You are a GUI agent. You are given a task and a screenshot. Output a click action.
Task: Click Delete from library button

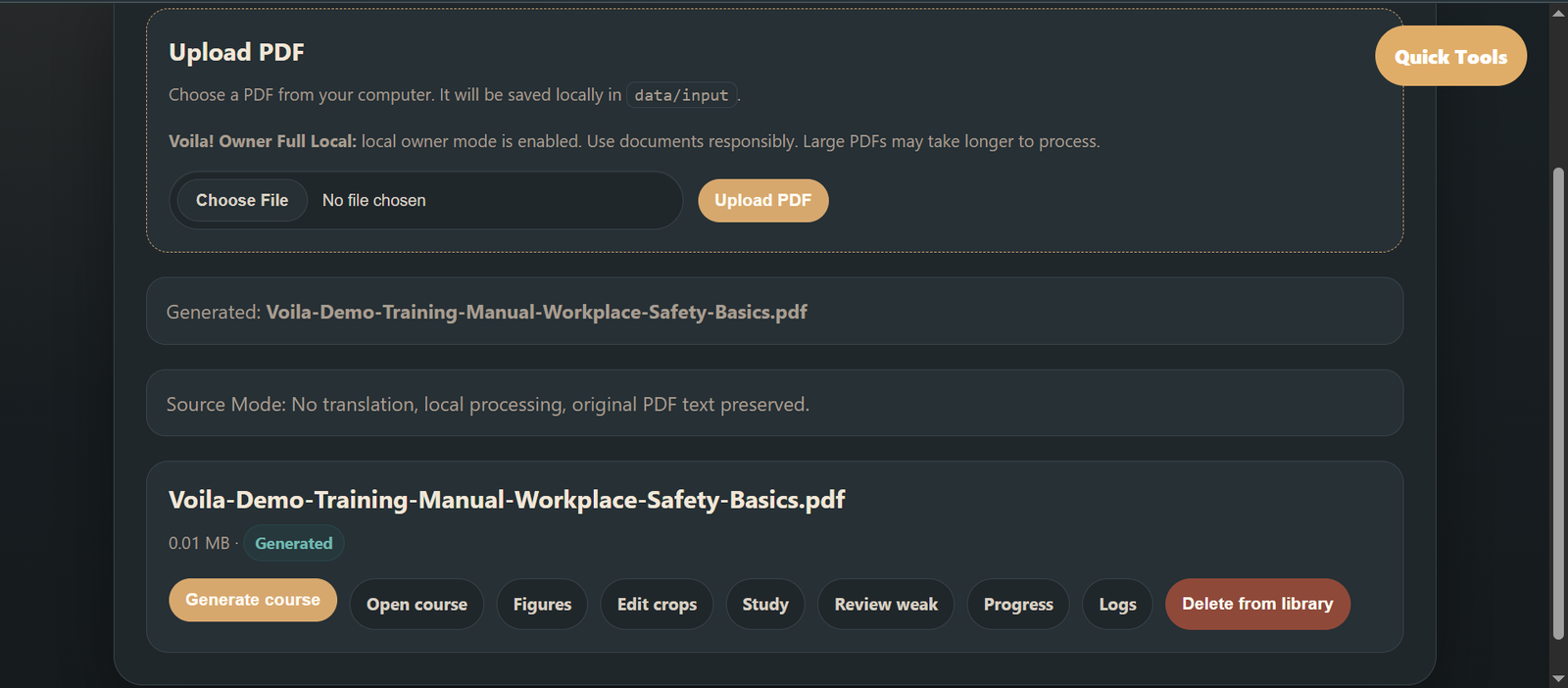pyautogui.click(x=1257, y=604)
